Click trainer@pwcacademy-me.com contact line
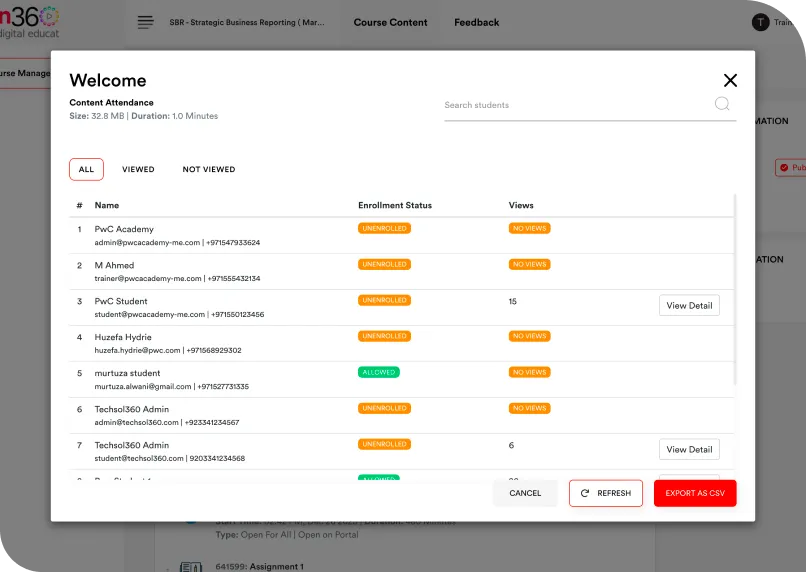This screenshot has height=572, width=806. (x=177, y=279)
